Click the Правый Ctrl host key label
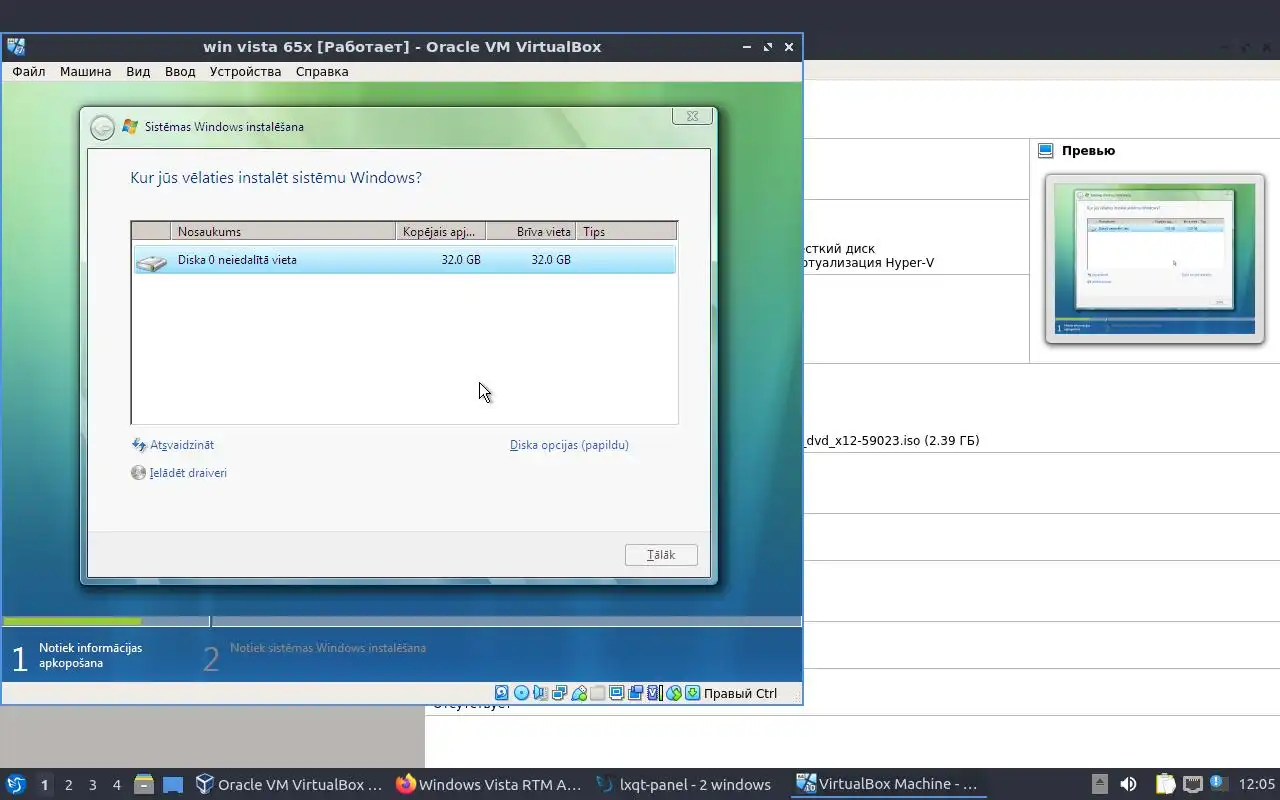 point(740,693)
